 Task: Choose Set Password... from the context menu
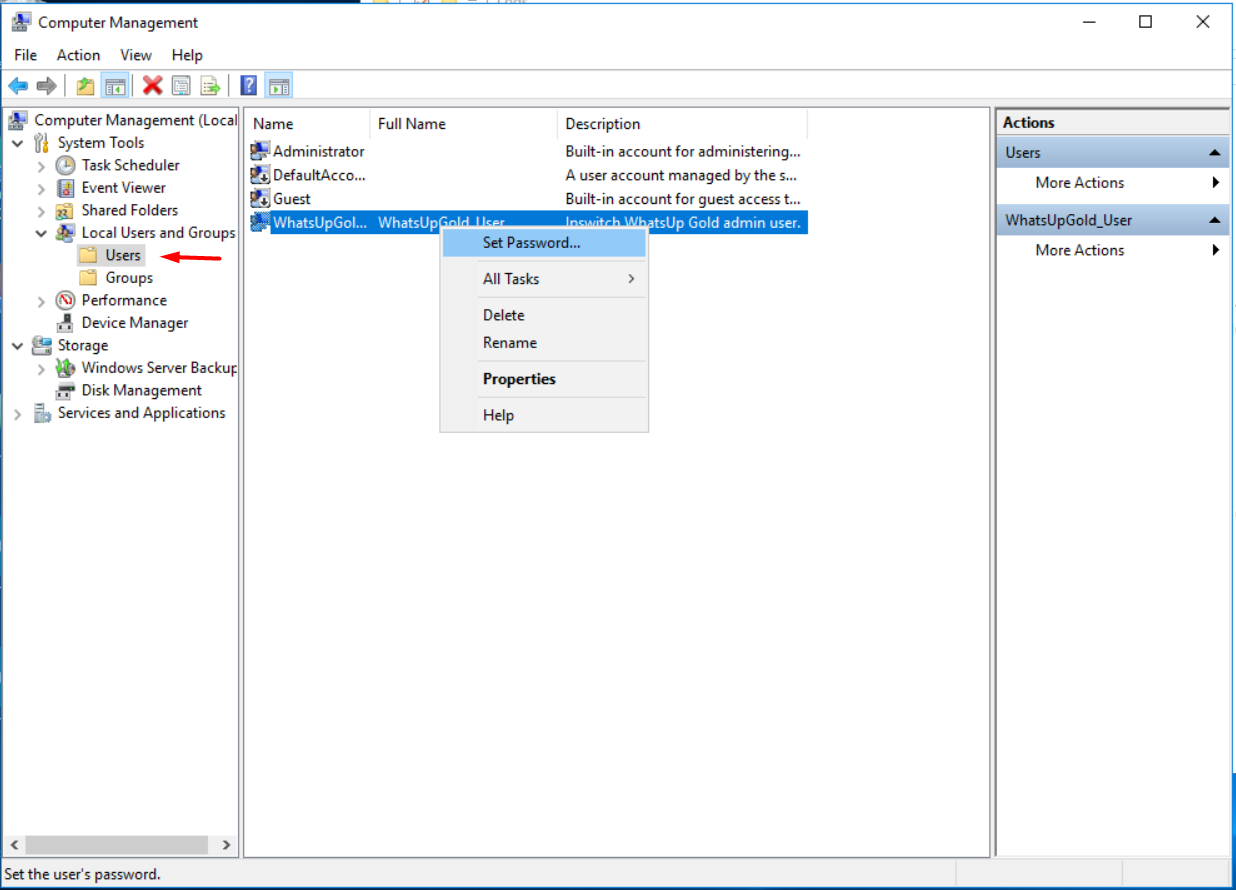[x=545, y=243]
